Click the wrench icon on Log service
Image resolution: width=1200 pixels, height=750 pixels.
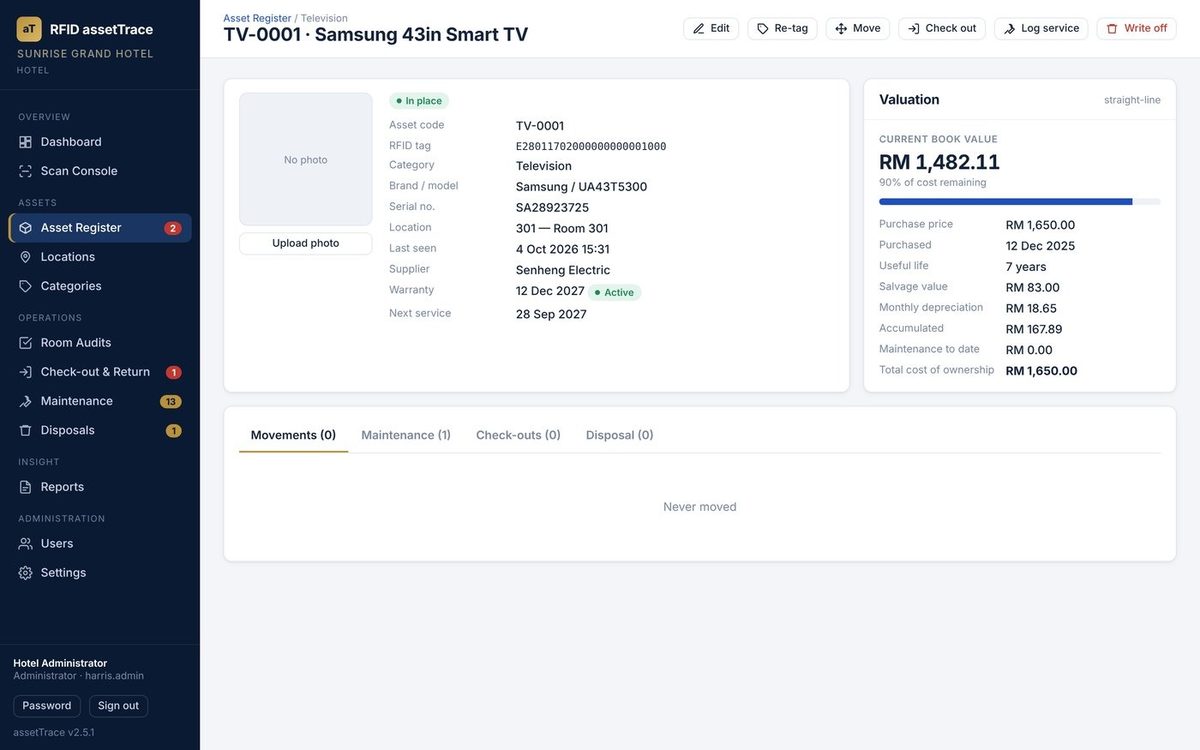1009,29
